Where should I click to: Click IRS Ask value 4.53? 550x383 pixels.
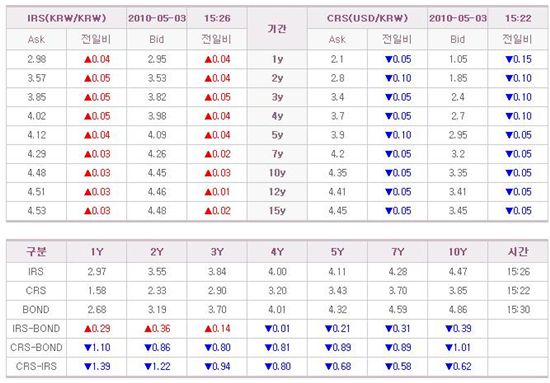[x=36, y=211]
